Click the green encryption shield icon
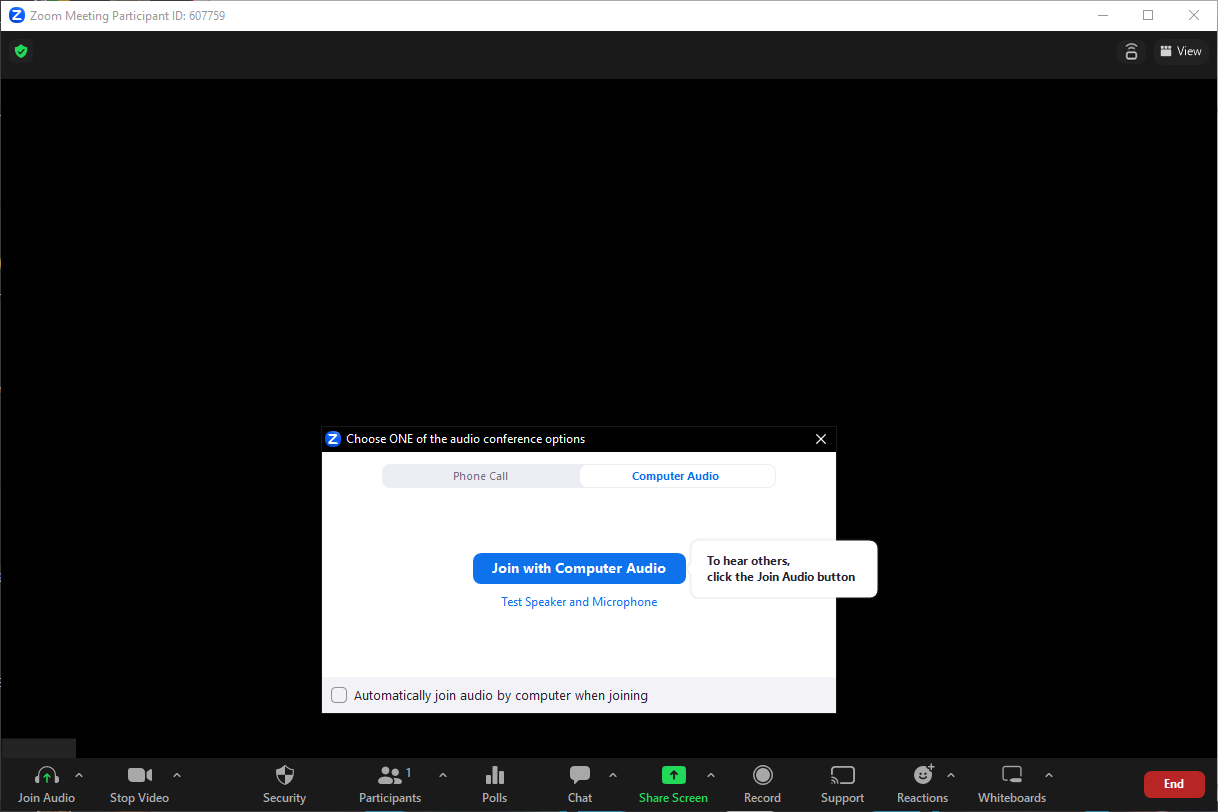Viewport: 1218px width, 812px height. 21,51
